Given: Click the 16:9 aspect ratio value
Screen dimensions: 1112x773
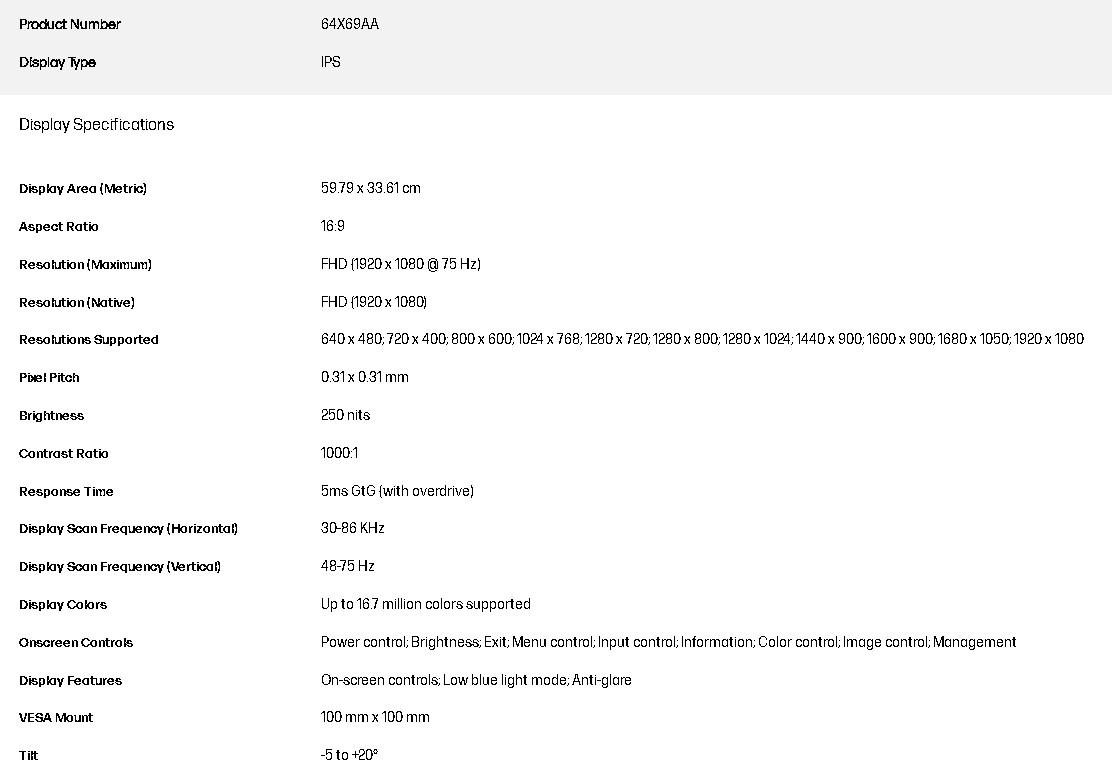Looking at the screenshot, I should [x=332, y=226].
